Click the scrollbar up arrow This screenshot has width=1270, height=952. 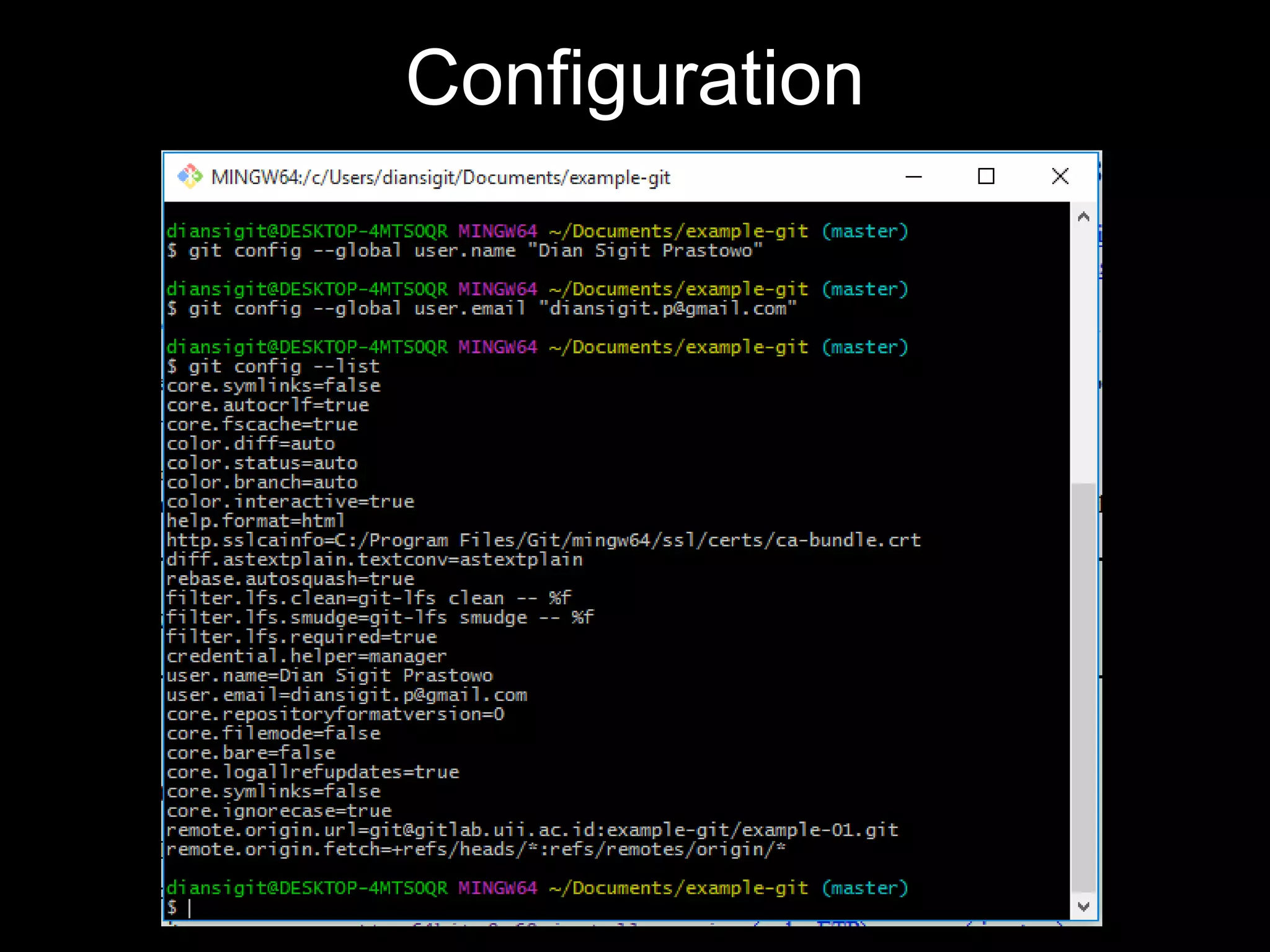pyautogui.click(x=1083, y=217)
